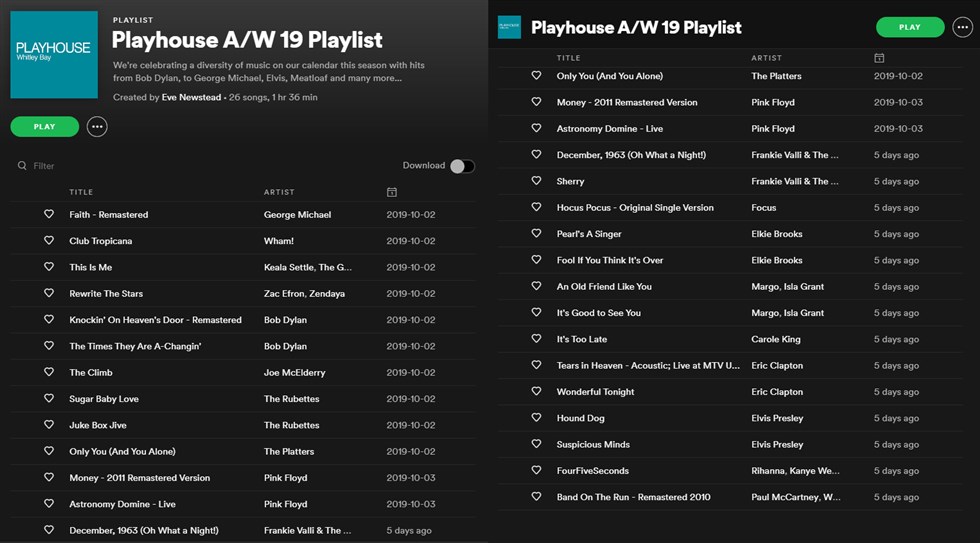
Task: Open more options menu in right panel header
Action: coord(962,27)
